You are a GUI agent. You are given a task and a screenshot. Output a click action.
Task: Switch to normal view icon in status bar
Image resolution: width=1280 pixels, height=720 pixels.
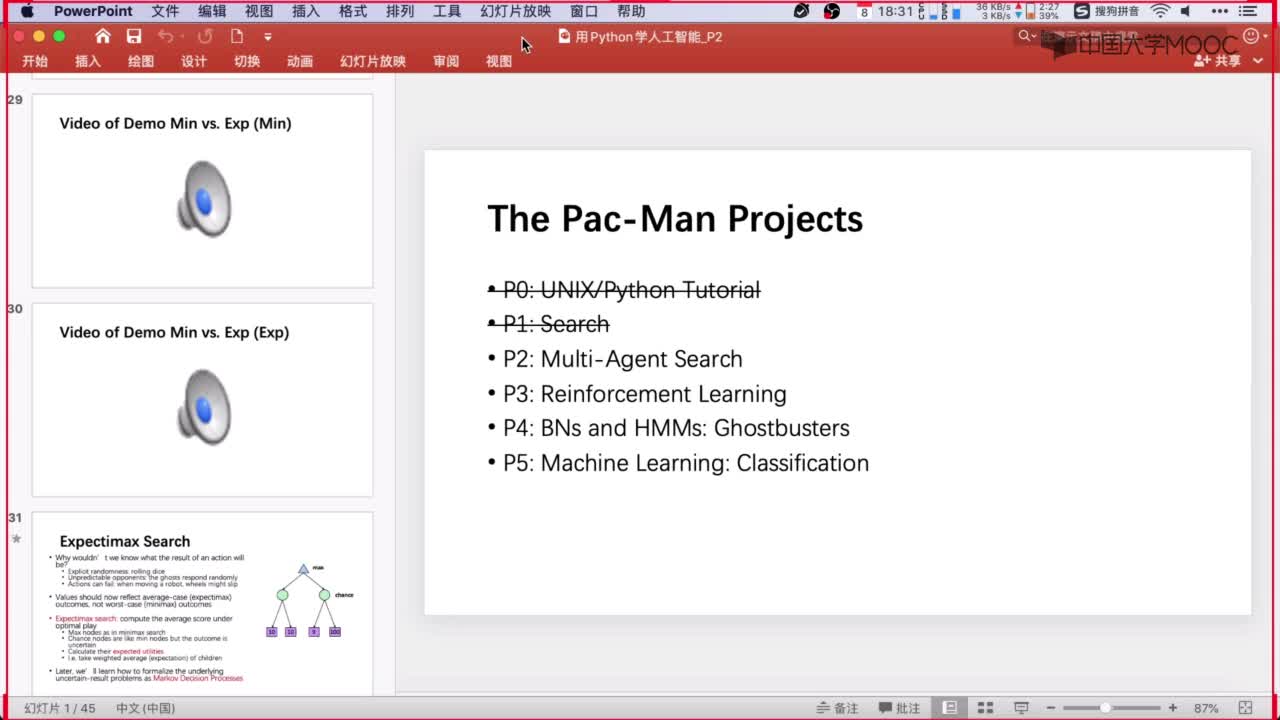950,708
